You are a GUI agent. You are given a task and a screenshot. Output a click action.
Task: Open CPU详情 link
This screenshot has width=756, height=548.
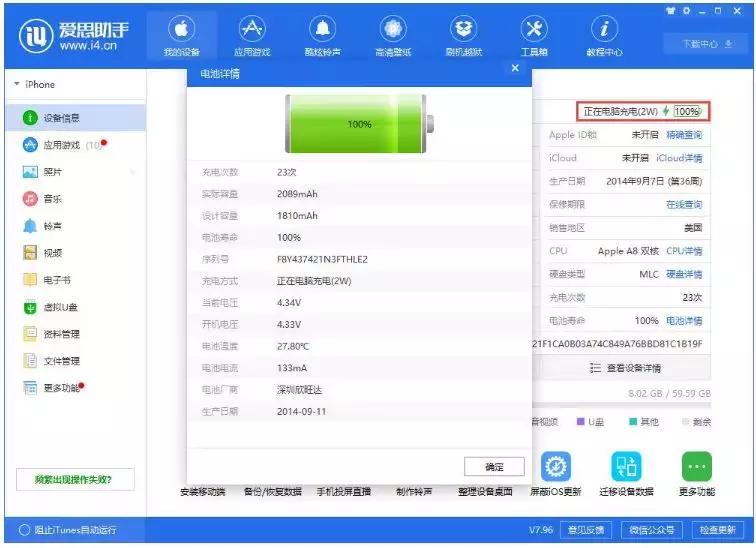(684, 251)
